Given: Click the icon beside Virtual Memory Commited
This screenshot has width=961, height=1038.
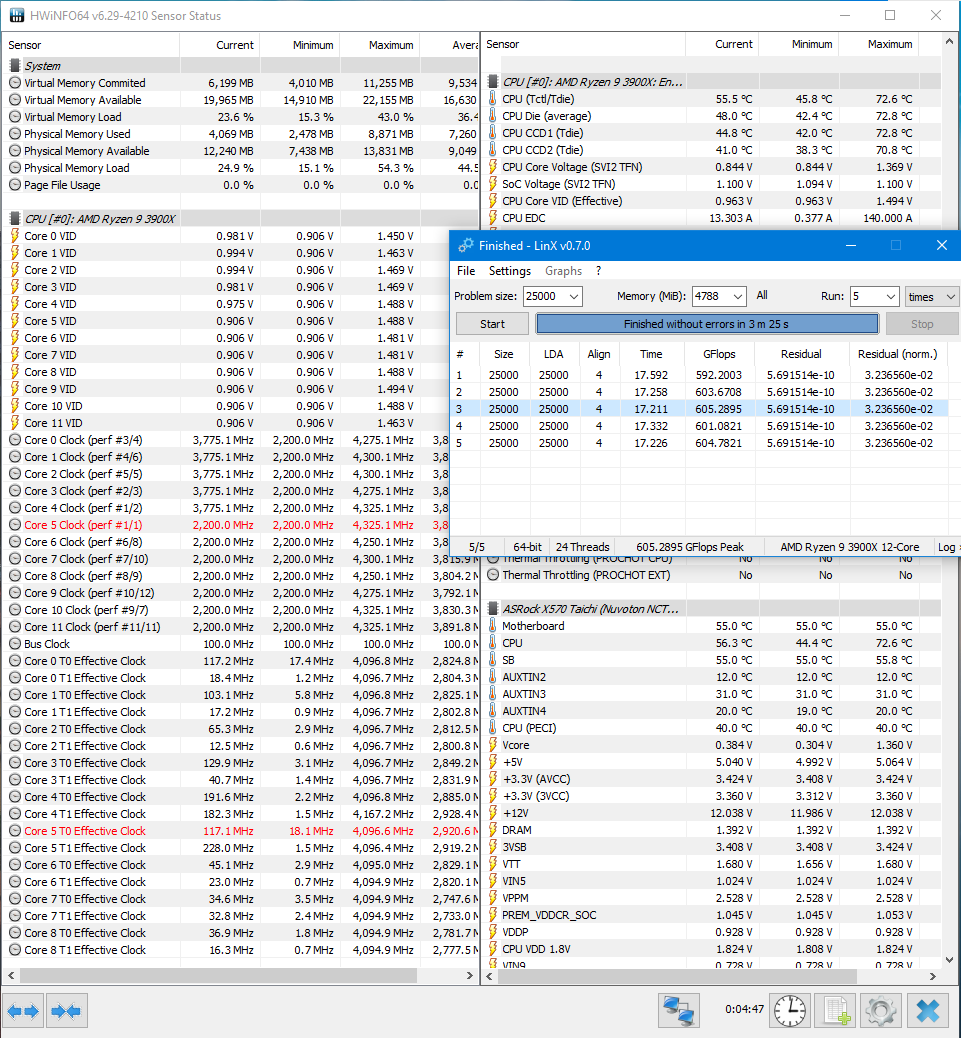Looking at the screenshot, I should pos(15,83).
